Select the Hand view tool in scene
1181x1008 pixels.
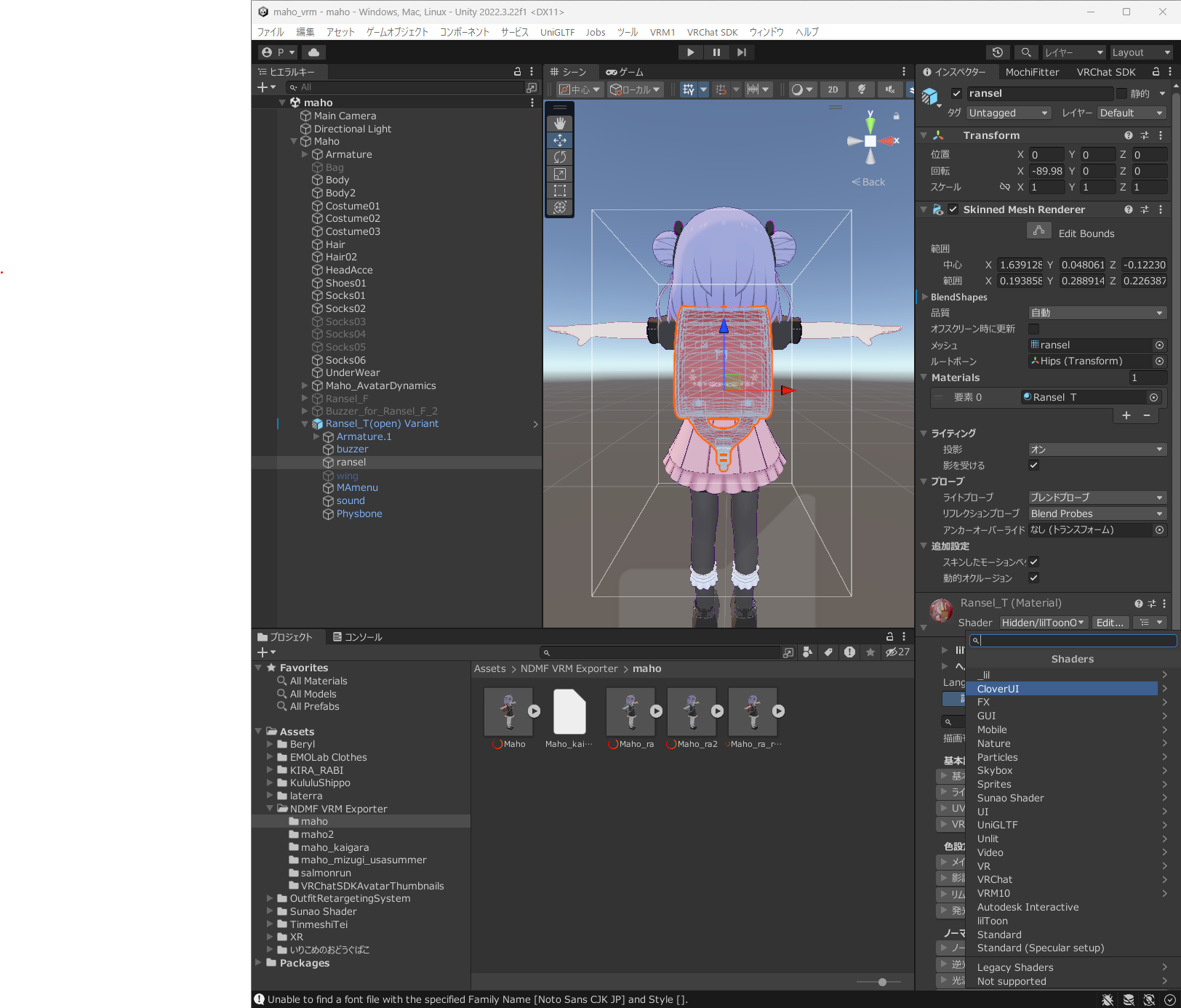559,124
